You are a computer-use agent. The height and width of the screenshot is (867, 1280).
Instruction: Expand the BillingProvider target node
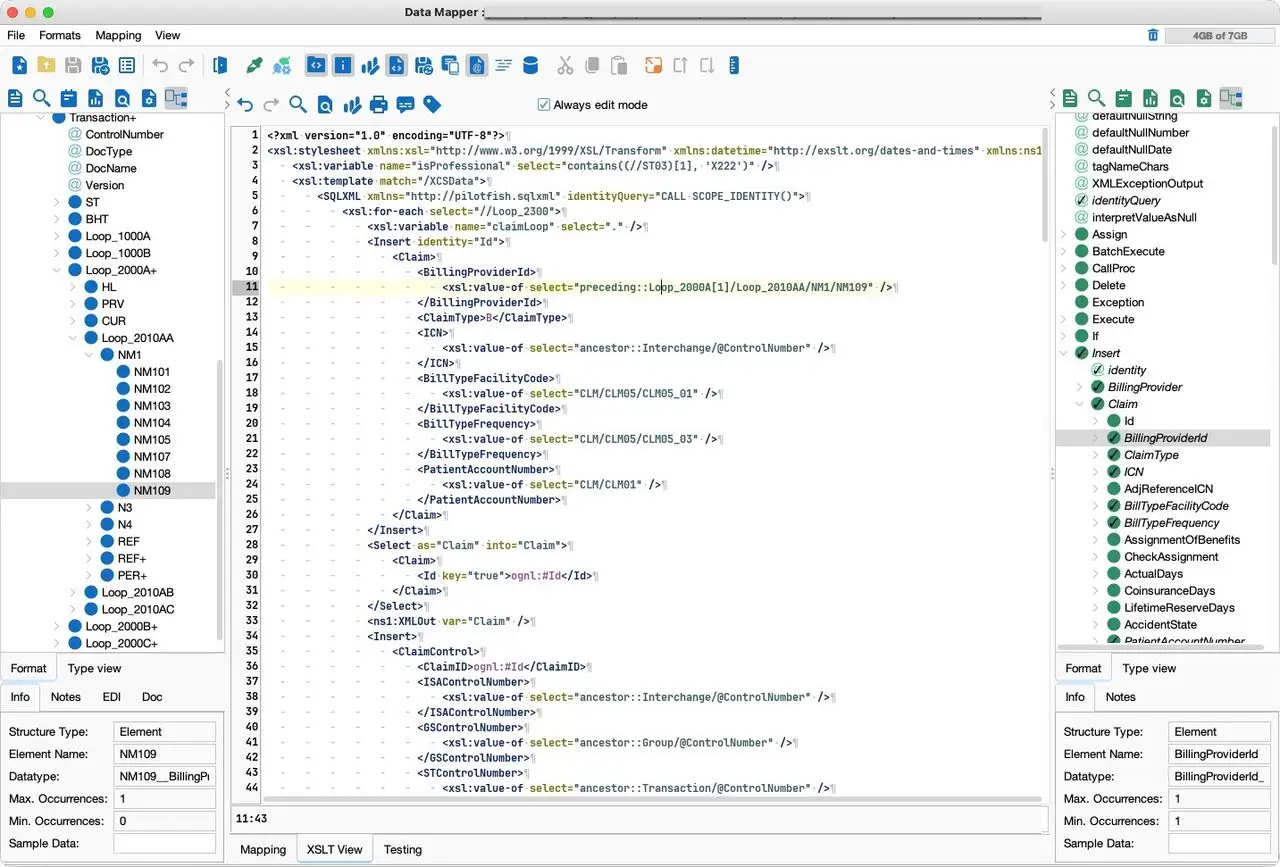click(x=1080, y=387)
